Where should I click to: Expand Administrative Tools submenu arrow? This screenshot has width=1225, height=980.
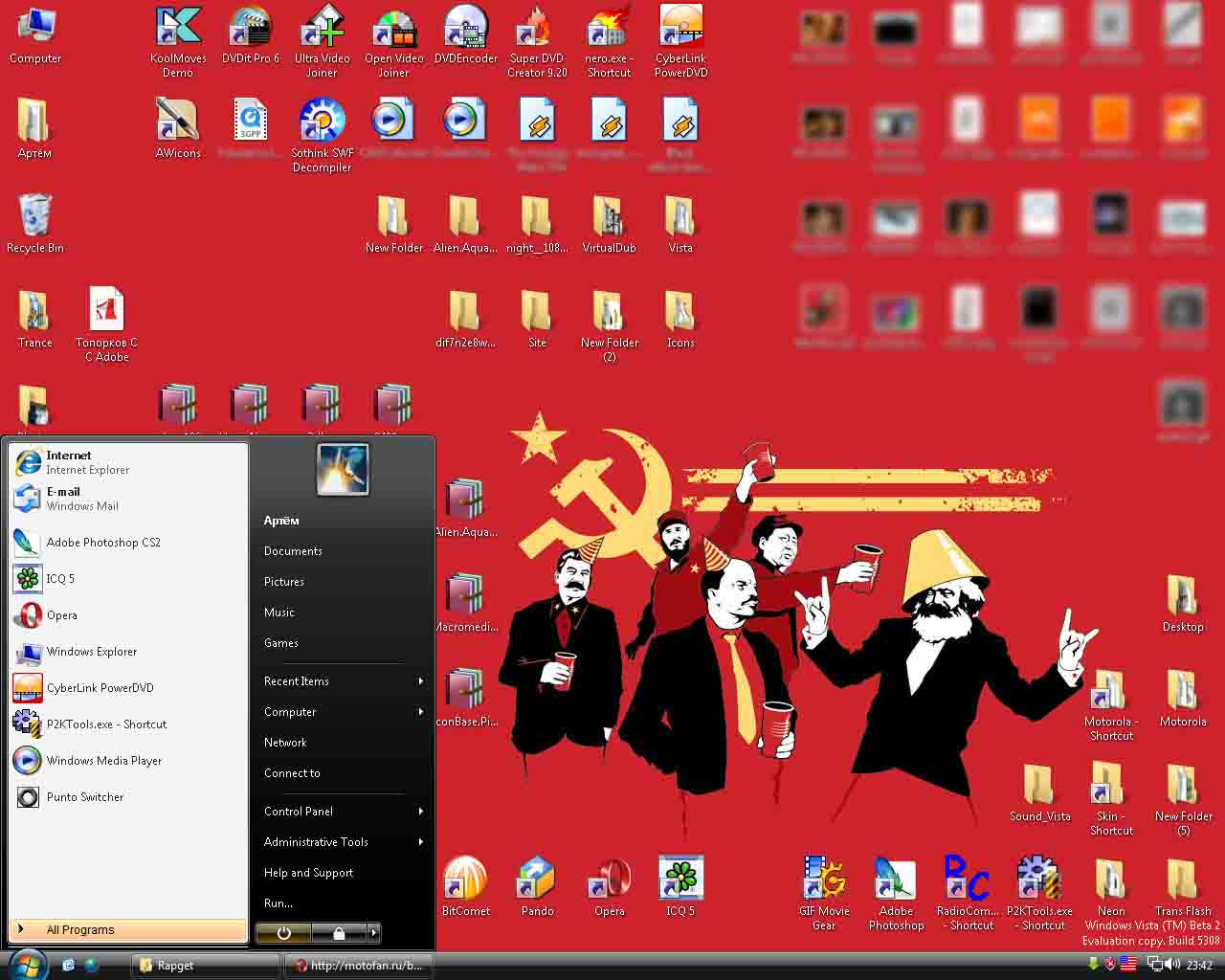(420, 842)
